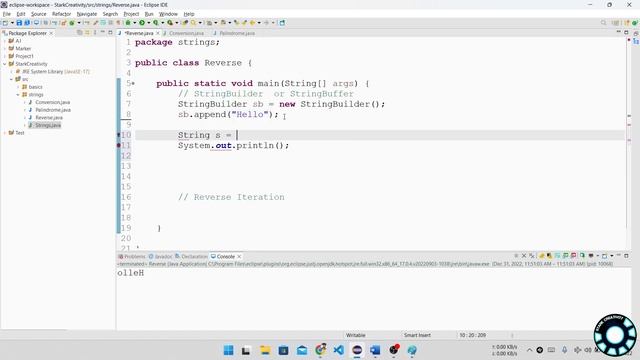Open the Display Selected Console dropdown
The image size is (640, 360).
[598, 256]
